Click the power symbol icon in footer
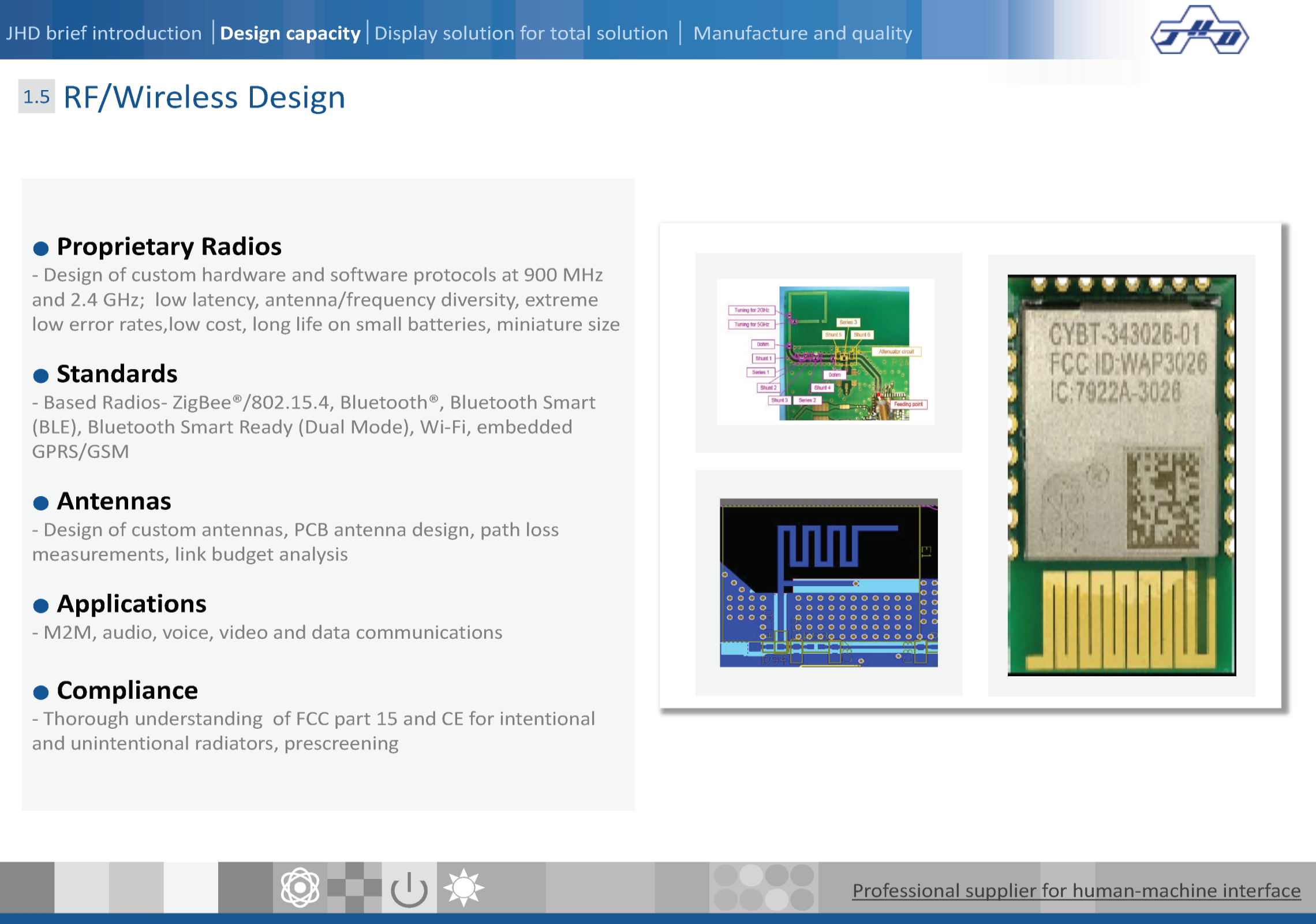 coord(409,888)
